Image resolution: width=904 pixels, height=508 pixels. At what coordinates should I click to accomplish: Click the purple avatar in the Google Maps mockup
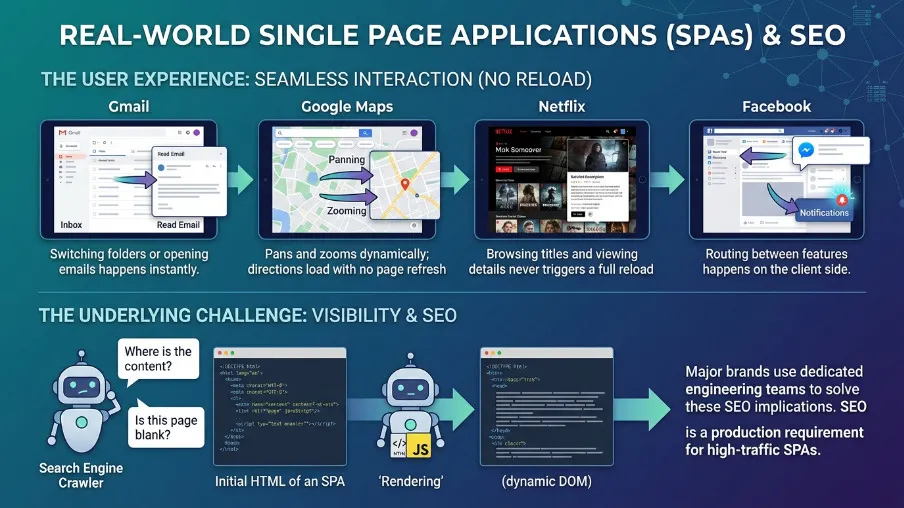tap(413, 133)
